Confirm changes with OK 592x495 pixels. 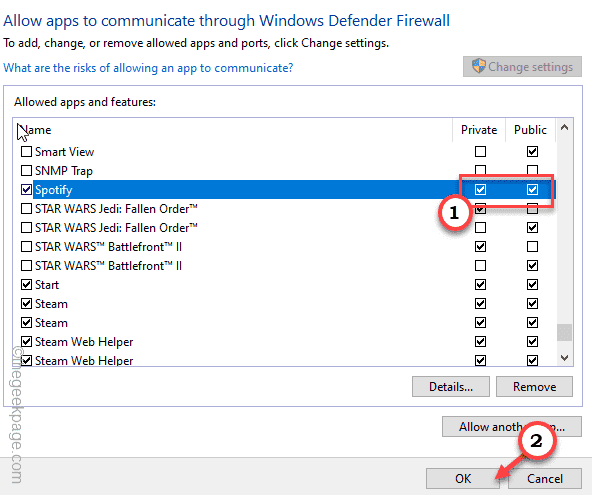[x=463, y=479]
